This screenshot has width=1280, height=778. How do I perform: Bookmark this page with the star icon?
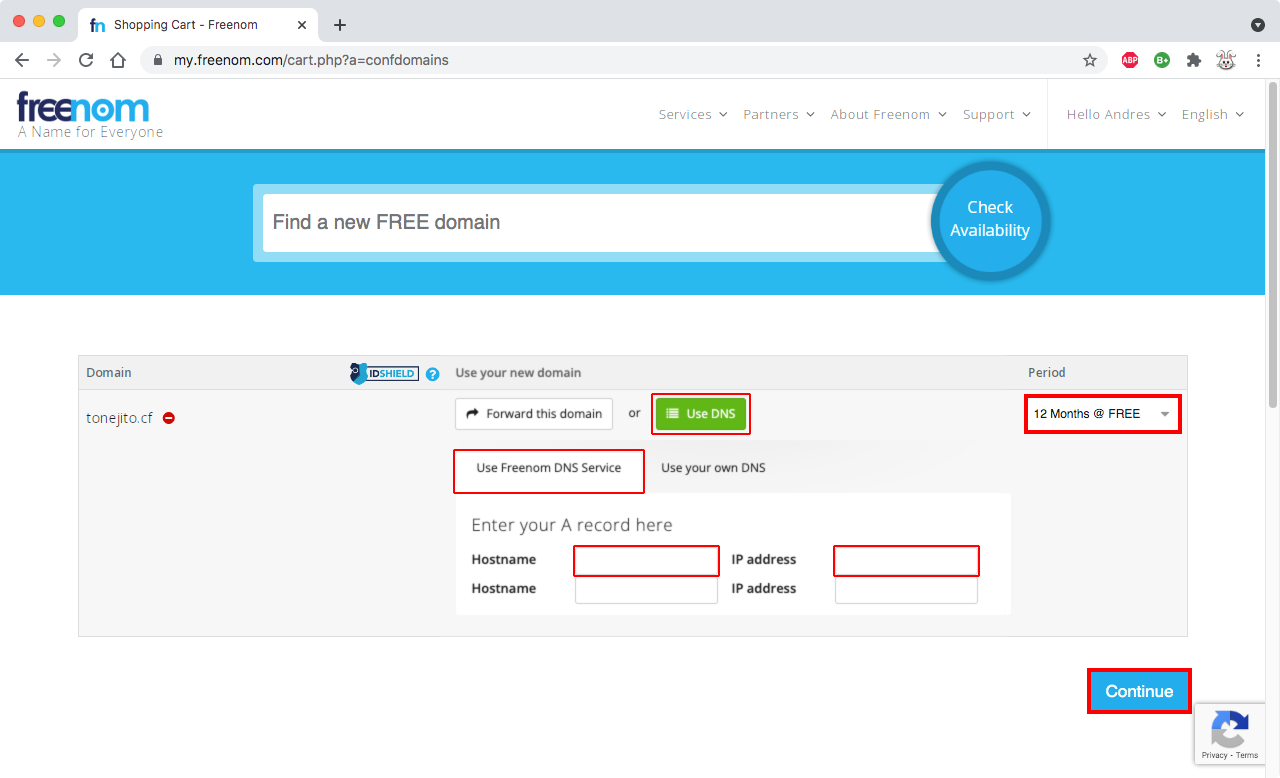(1090, 60)
